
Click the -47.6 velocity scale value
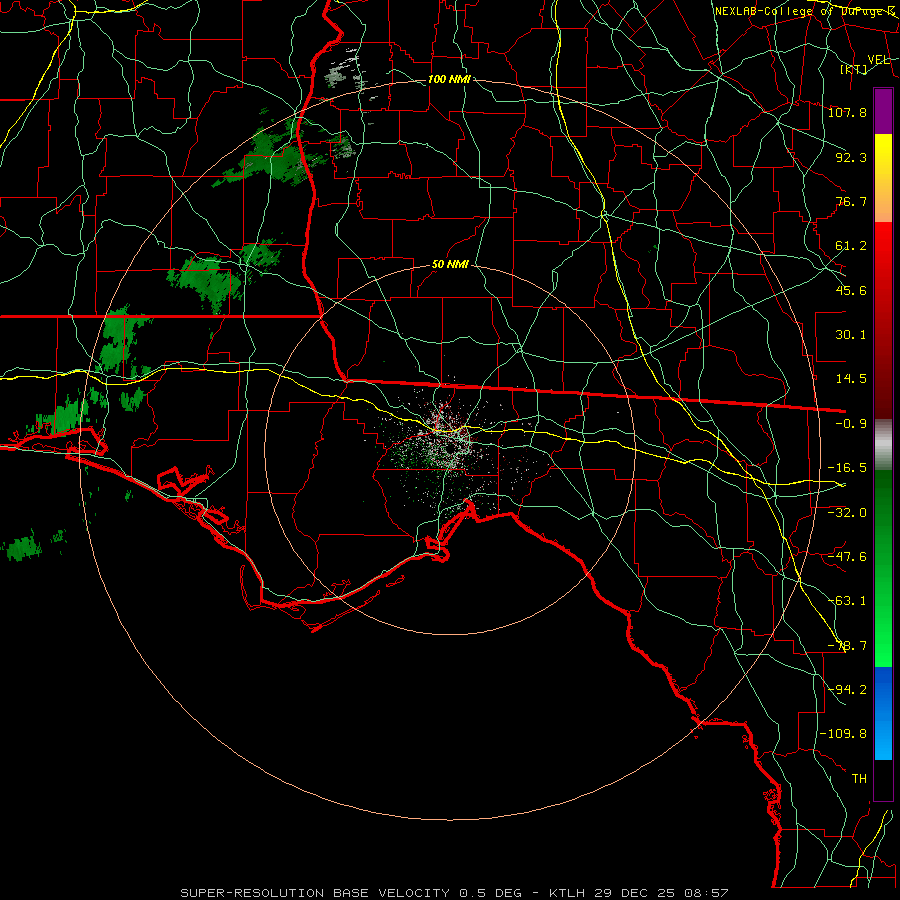[847, 556]
